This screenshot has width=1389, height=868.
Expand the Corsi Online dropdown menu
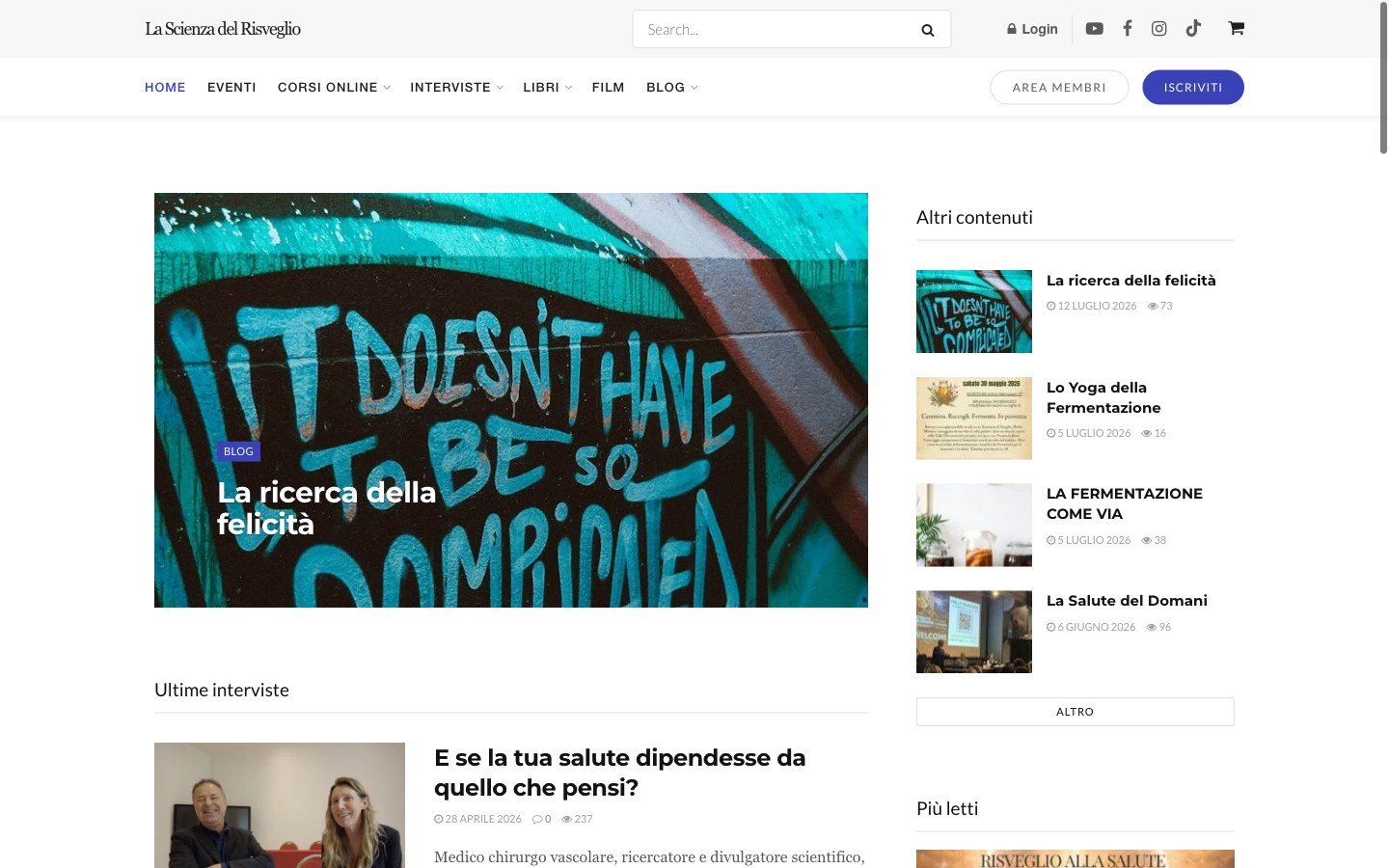tap(334, 87)
